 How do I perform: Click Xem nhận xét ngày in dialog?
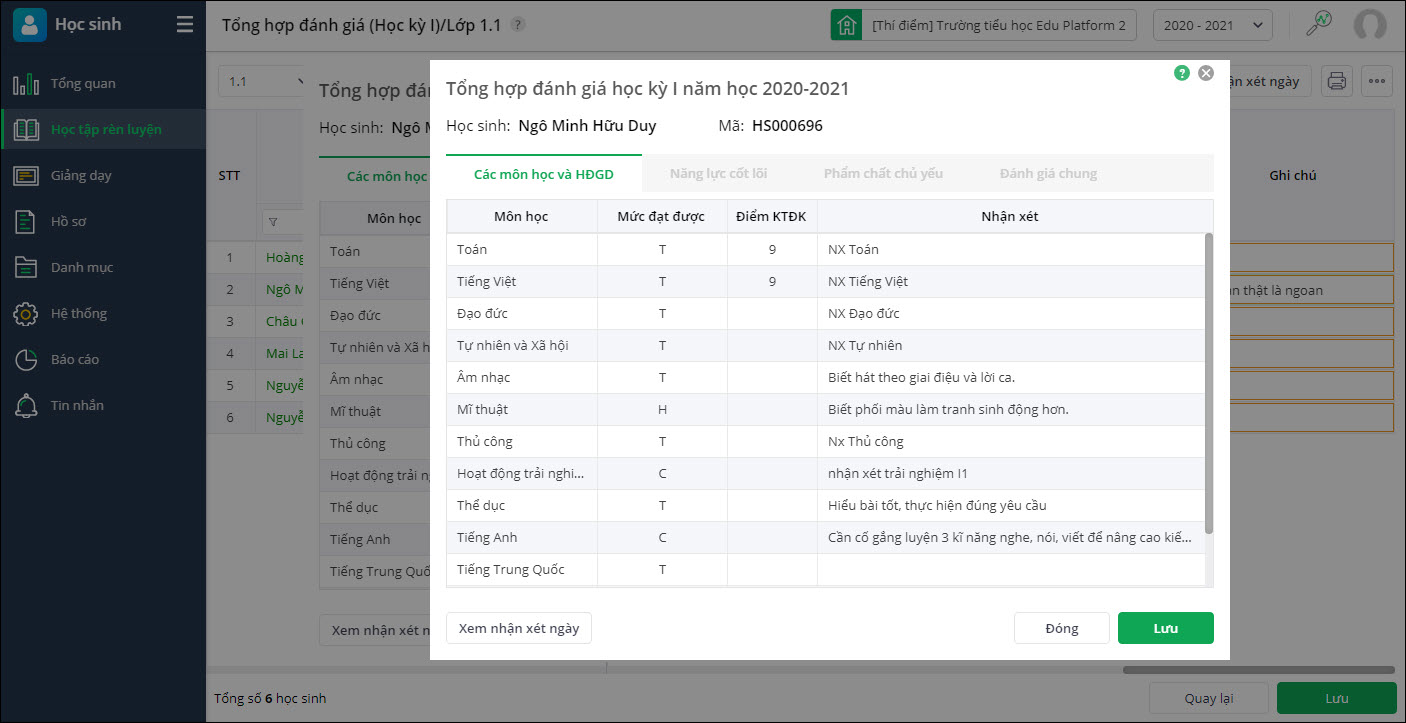point(519,628)
